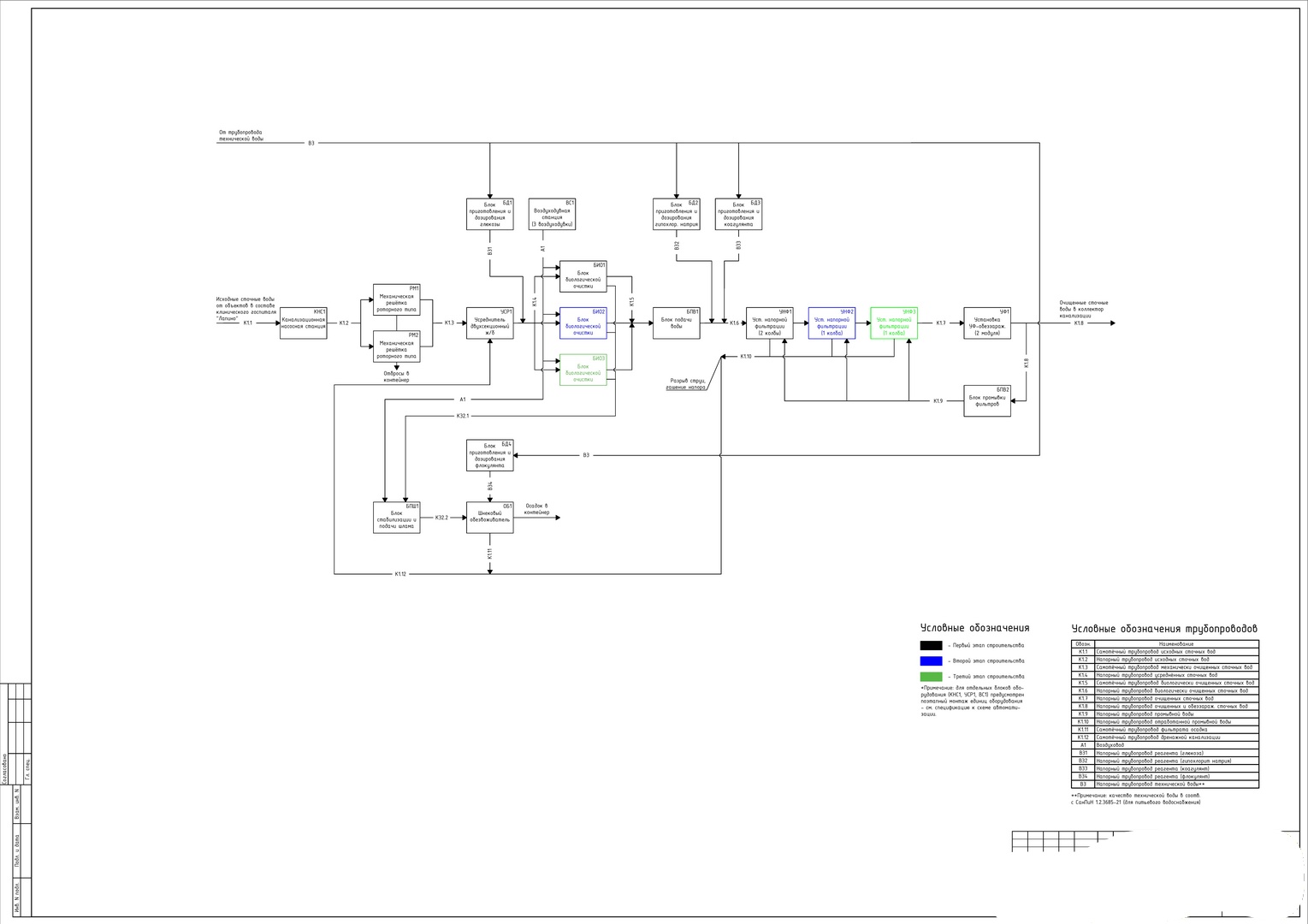This screenshot has height=924, width=1308.
Task: Select the green БИО3 biological treatment block
Action: (583, 370)
